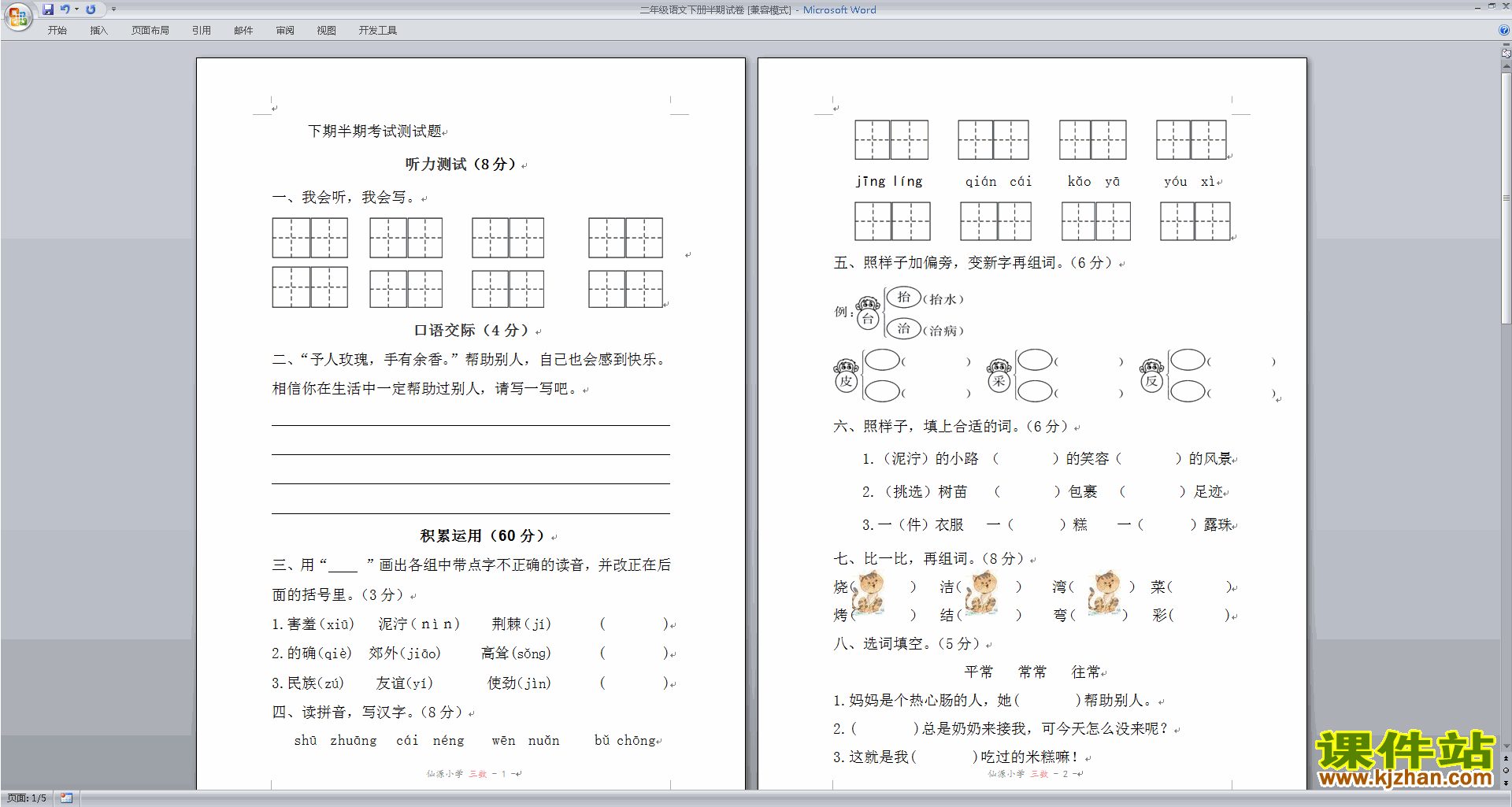Click the word choice 平常 in question eight
Image resolution: width=1512 pixels, height=807 pixels.
coord(979,672)
